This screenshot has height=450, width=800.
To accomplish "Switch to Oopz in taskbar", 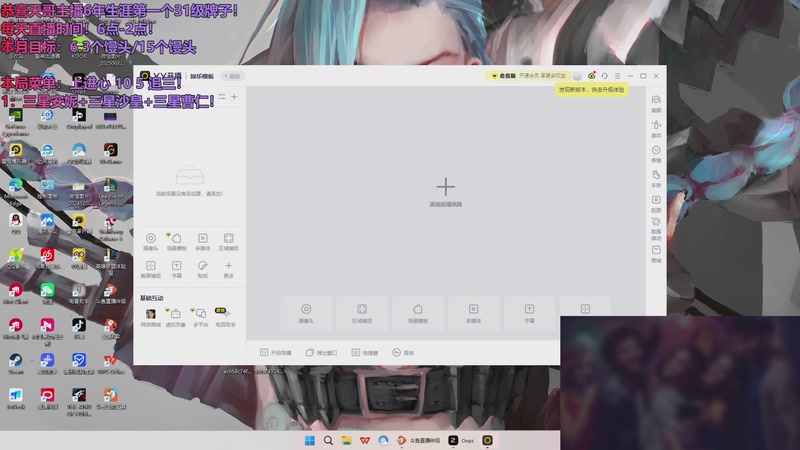I will [461, 440].
